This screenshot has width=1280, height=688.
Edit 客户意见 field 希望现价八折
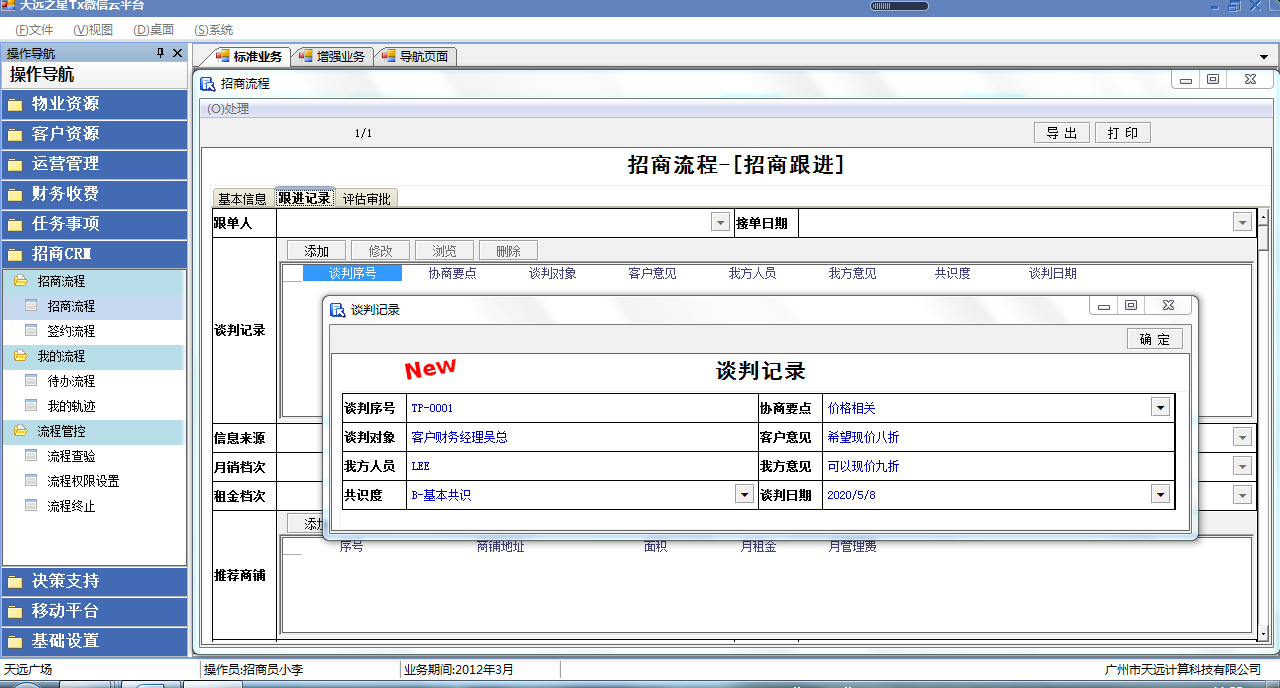(997, 437)
